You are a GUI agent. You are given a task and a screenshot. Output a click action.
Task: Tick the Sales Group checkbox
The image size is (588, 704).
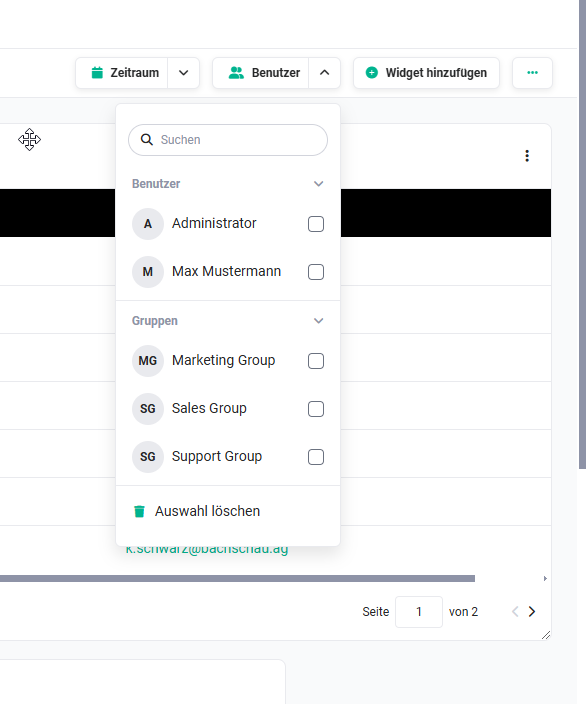316,409
